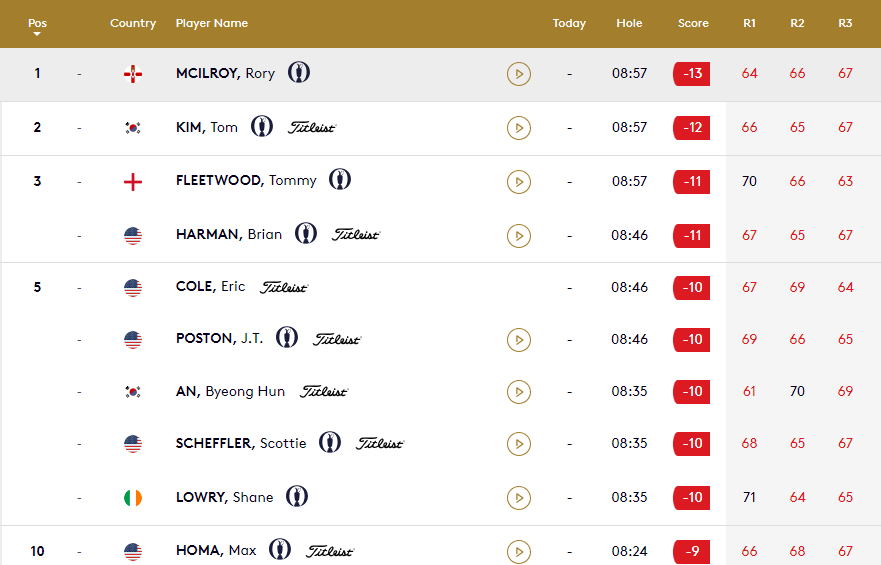This screenshot has width=881, height=565.
Task: Click the Claret Jug icon beside Shane Lowry
Action: click(297, 496)
